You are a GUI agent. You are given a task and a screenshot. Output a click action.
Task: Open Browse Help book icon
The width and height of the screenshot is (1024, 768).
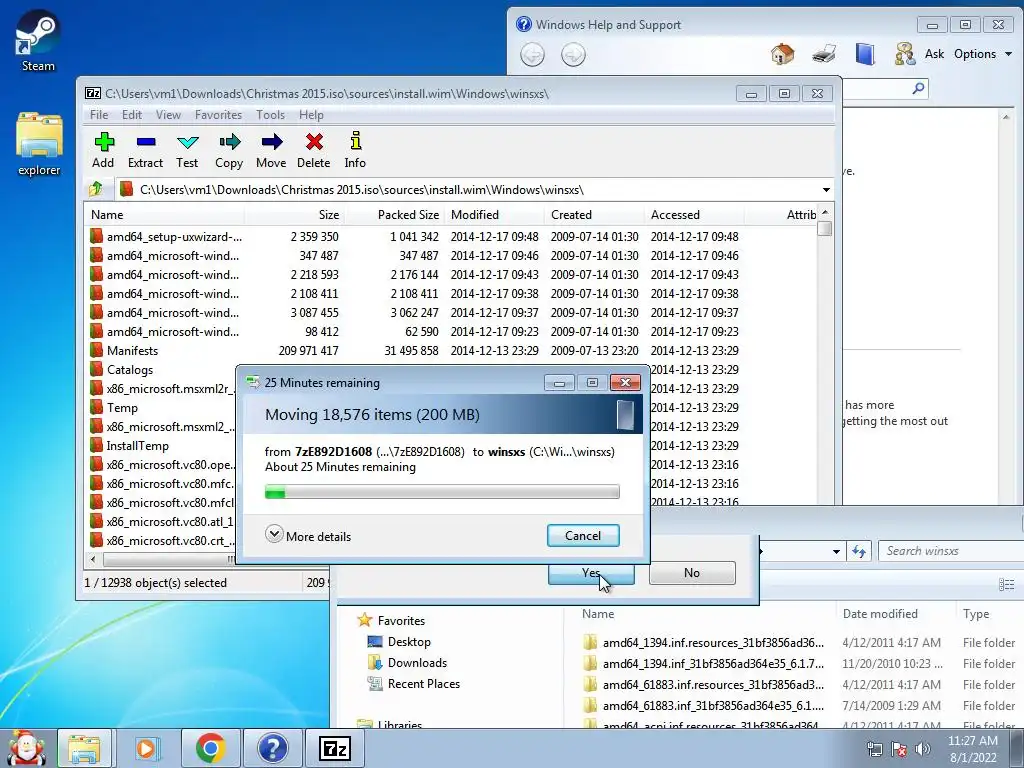point(865,54)
